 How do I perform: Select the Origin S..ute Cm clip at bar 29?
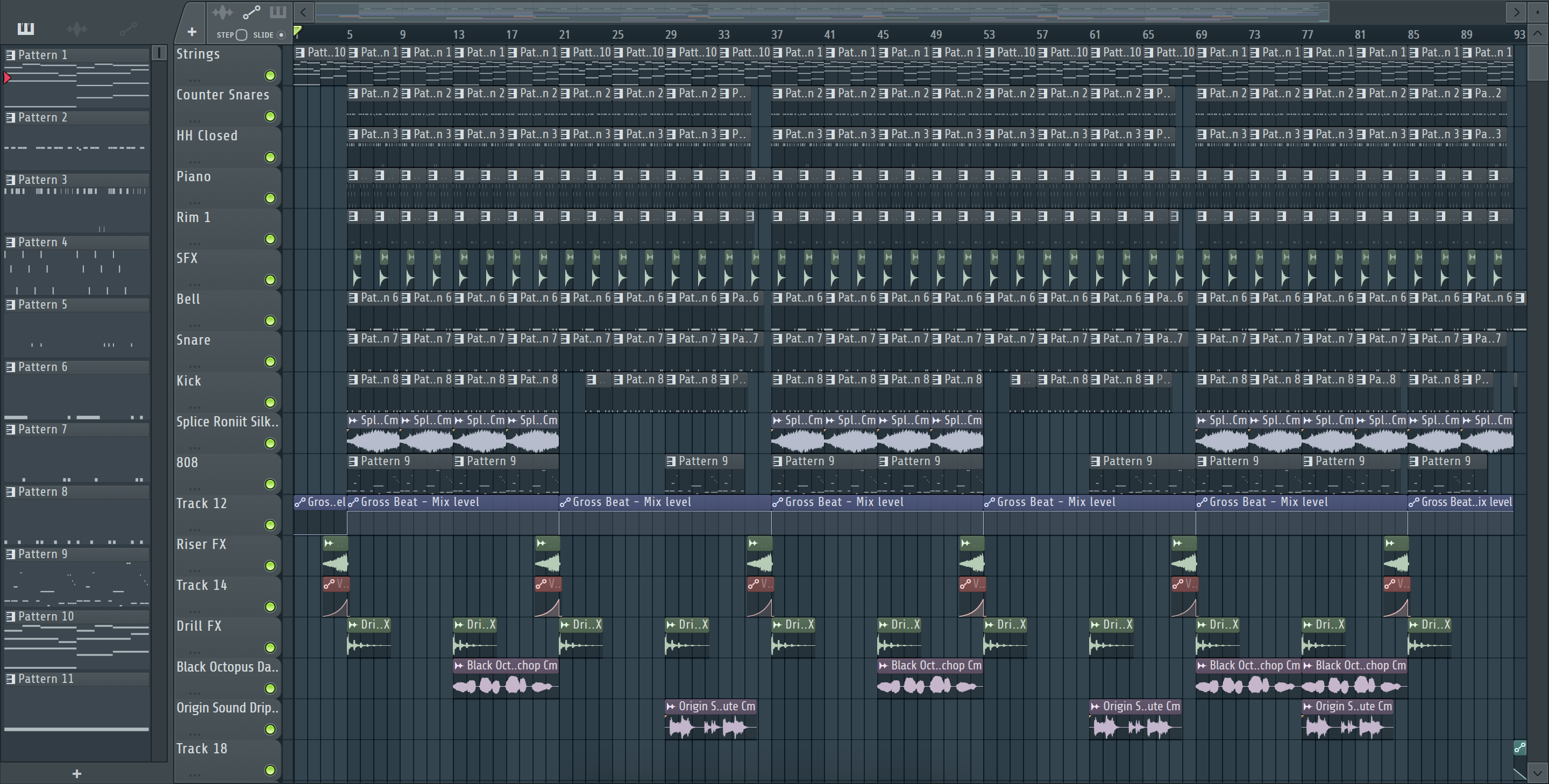click(710, 718)
